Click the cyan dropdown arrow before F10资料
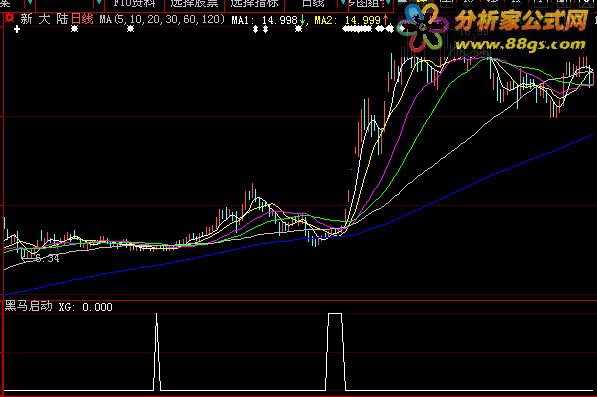Viewport: 597px width, 397px height. [99, 3]
